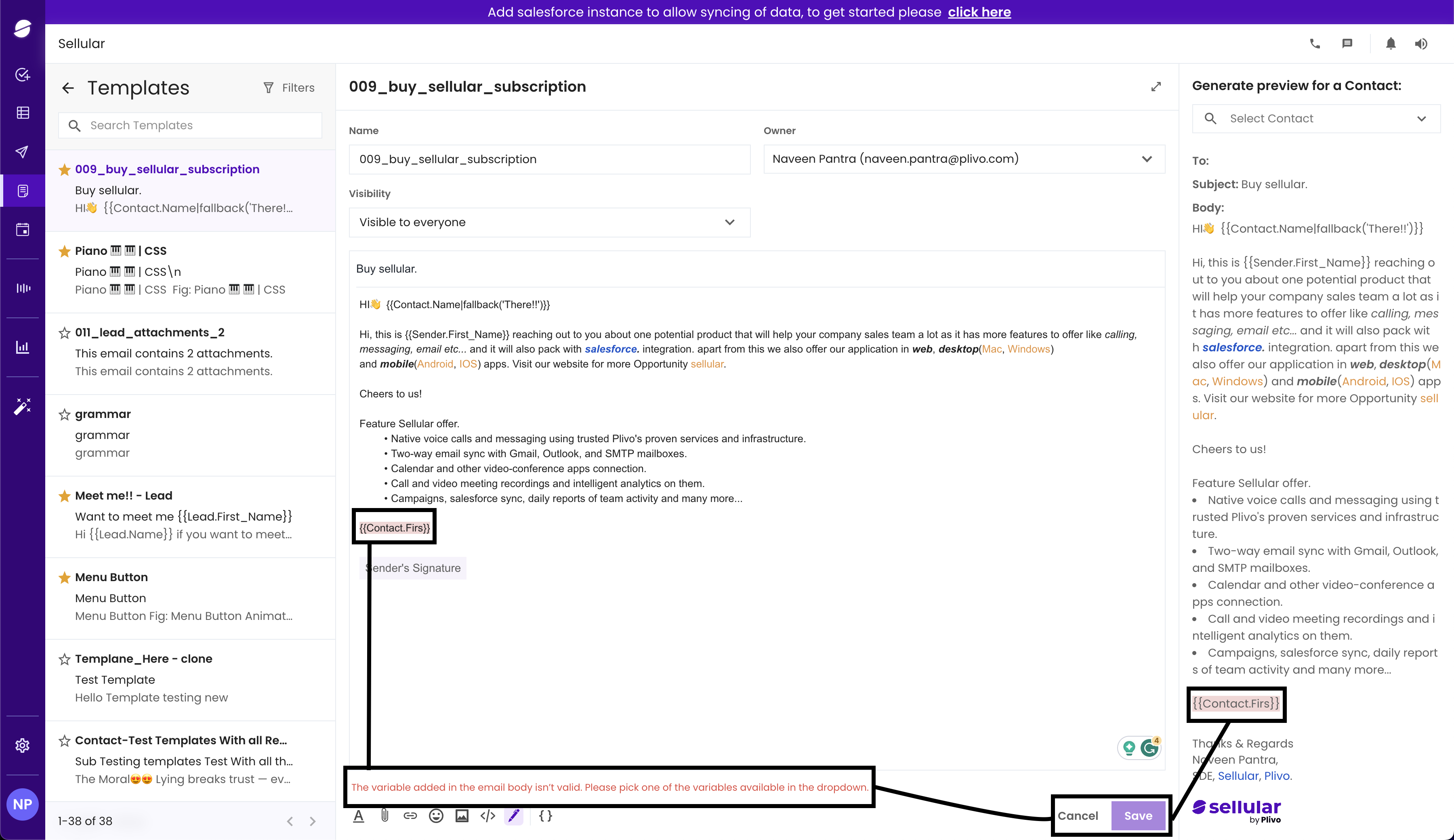Click the Windows link in the email body
This screenshot has width=1454, height=840.
(1029, 349)
